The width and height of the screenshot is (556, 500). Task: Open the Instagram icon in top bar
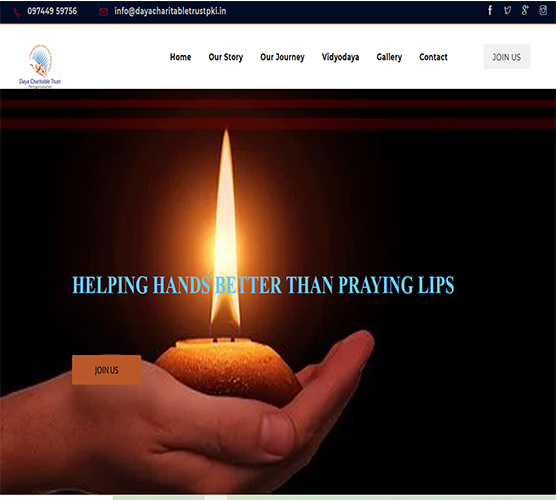coord(543,10)
